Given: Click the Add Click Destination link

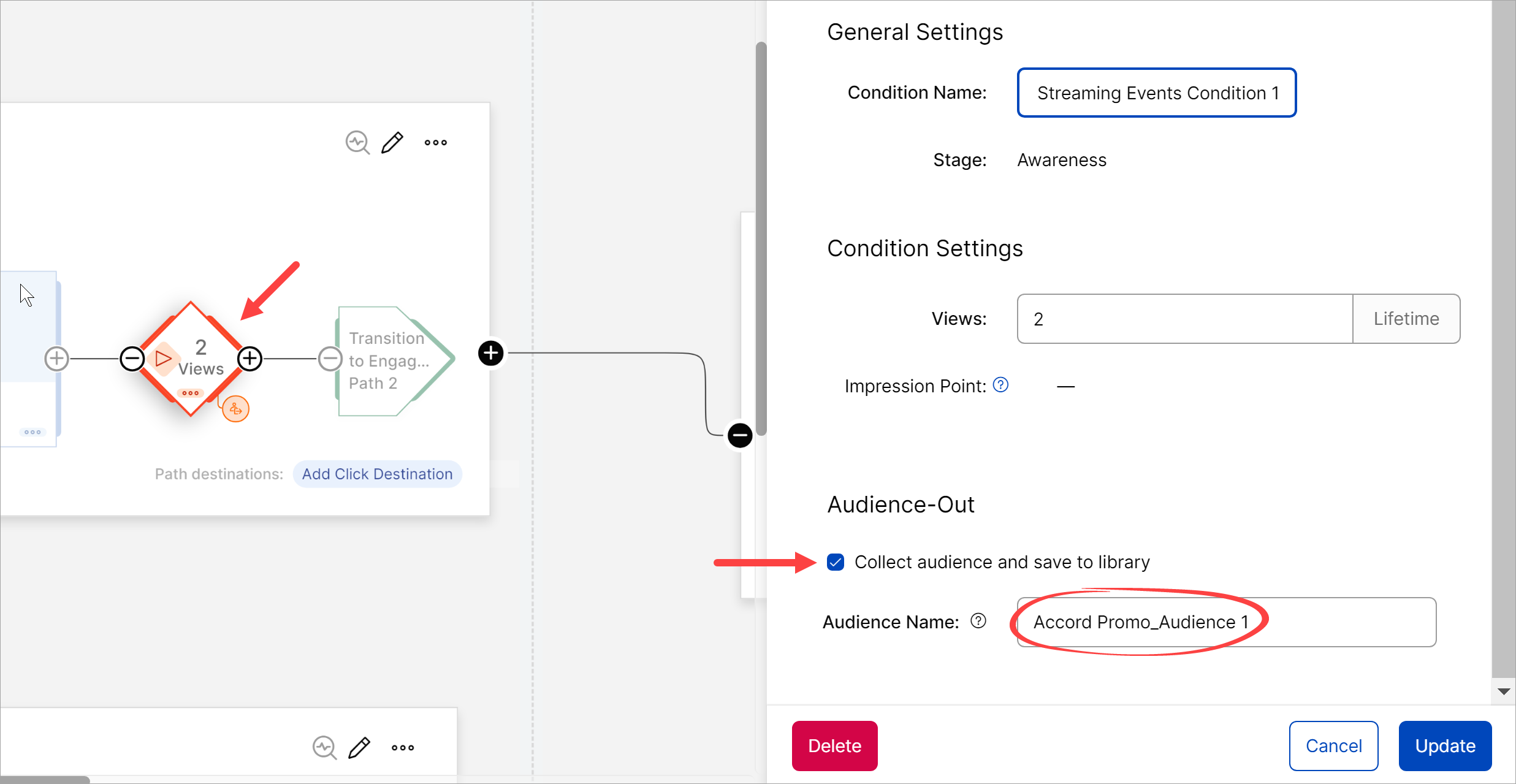Looking at the screenshot, I should (377, 474).
